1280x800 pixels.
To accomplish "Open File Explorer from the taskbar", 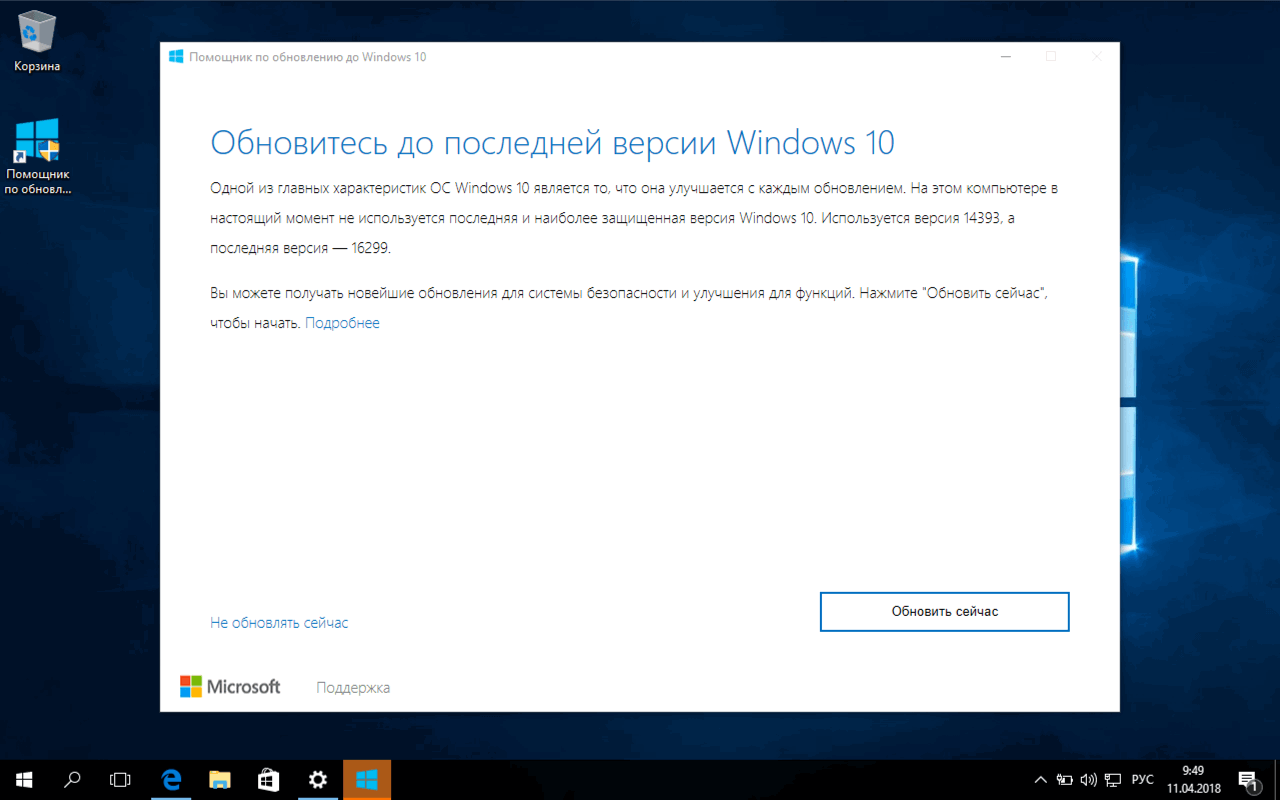I will (x=219, y=780).
